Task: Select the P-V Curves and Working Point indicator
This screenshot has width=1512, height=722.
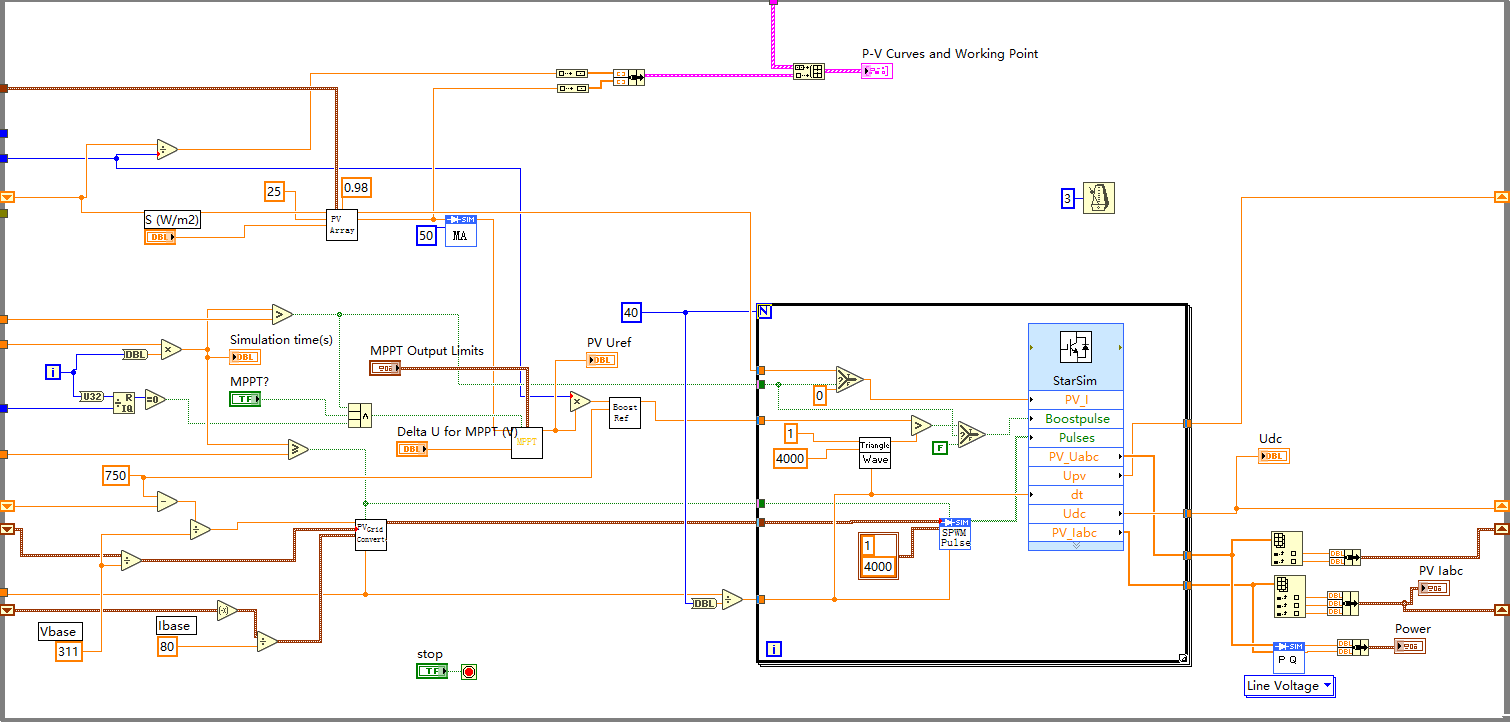Action: (876, 71)
